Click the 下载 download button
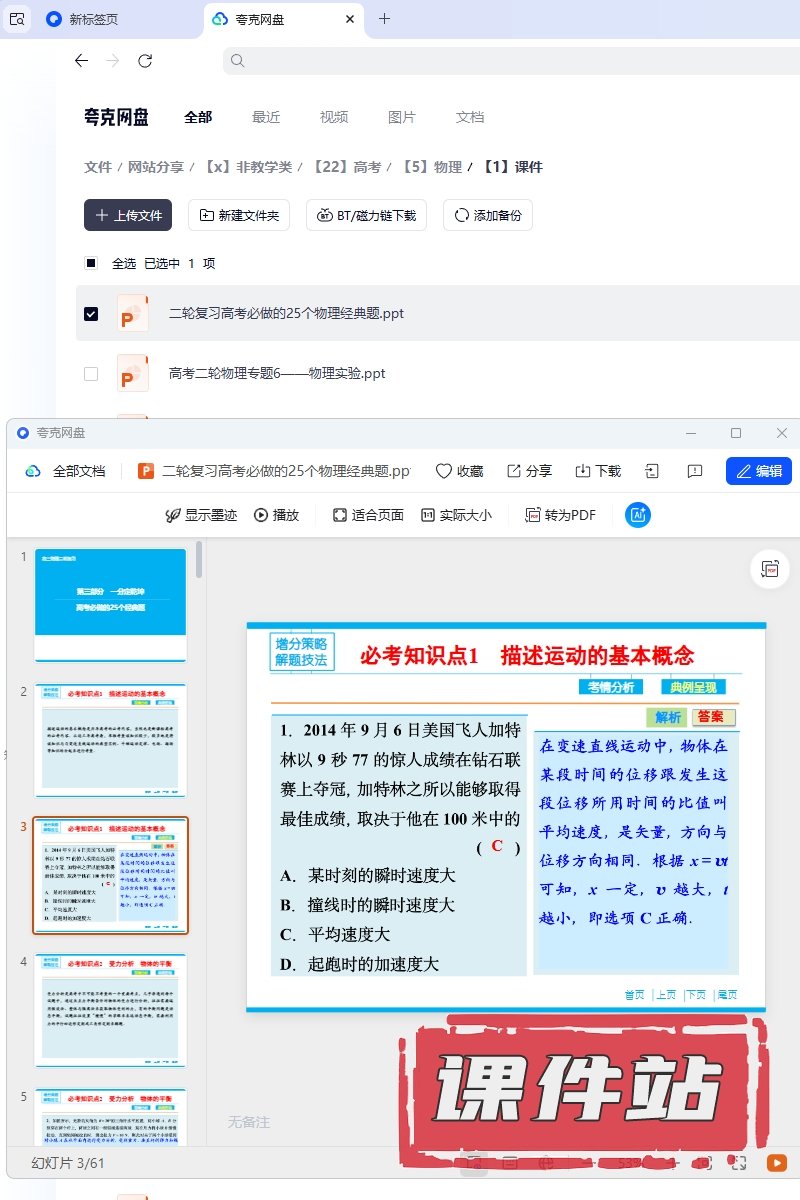The height and width of the screenshot is (1200, 800). point(597,471)
